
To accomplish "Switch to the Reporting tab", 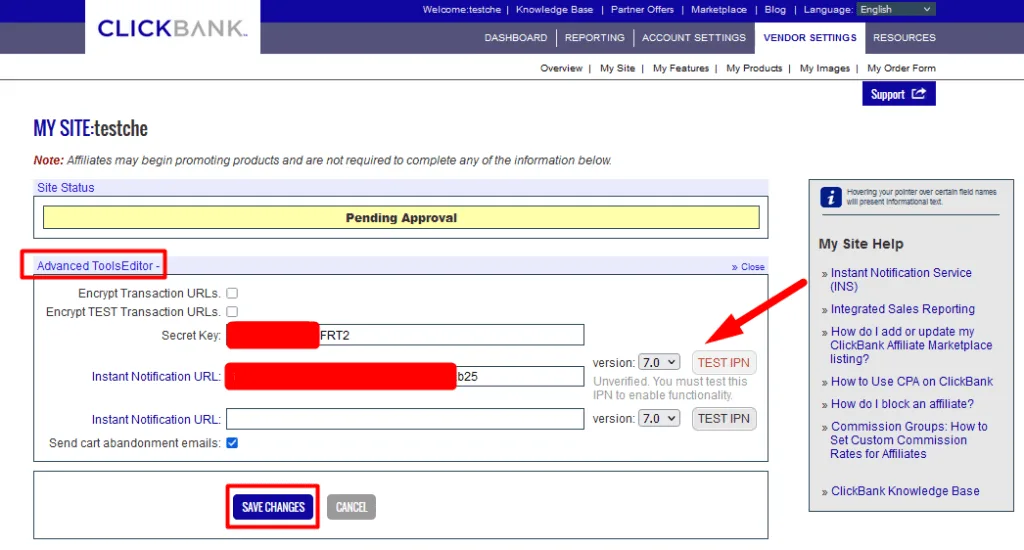I will (x=594, y=38).
